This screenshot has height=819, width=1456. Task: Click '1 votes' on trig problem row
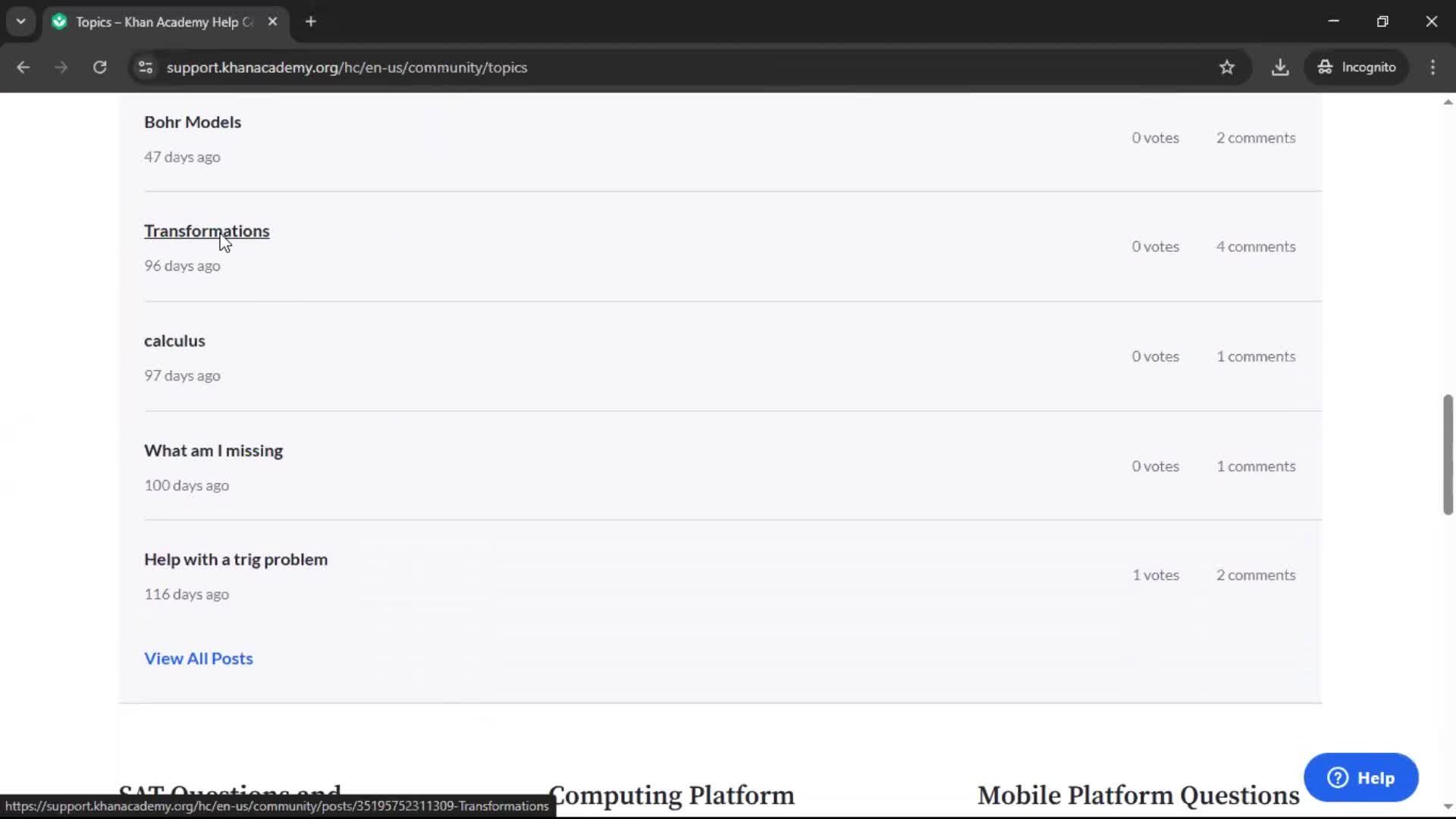tap(1156, 576)
